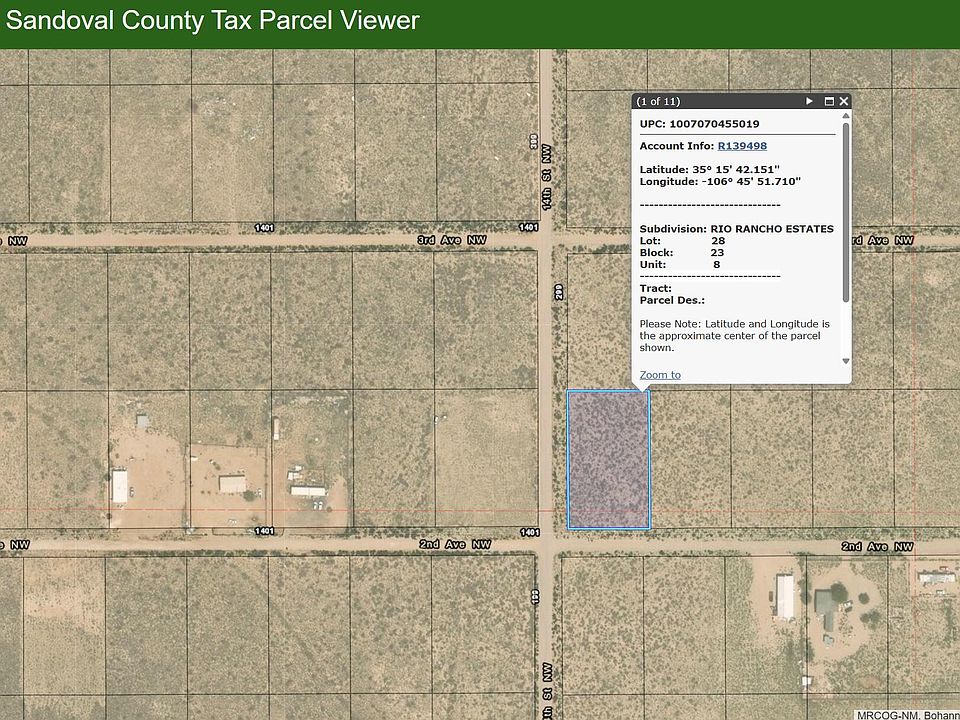Select the highlighted blue parcel
The image size is (960, 720).
(x=609, y=459)
